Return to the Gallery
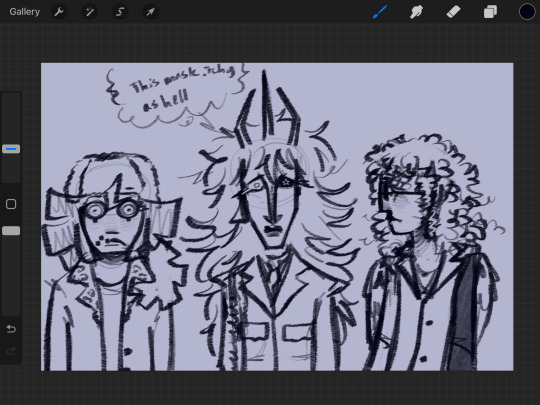This screenshot has width=540, height=405. (x=24, y=12)
